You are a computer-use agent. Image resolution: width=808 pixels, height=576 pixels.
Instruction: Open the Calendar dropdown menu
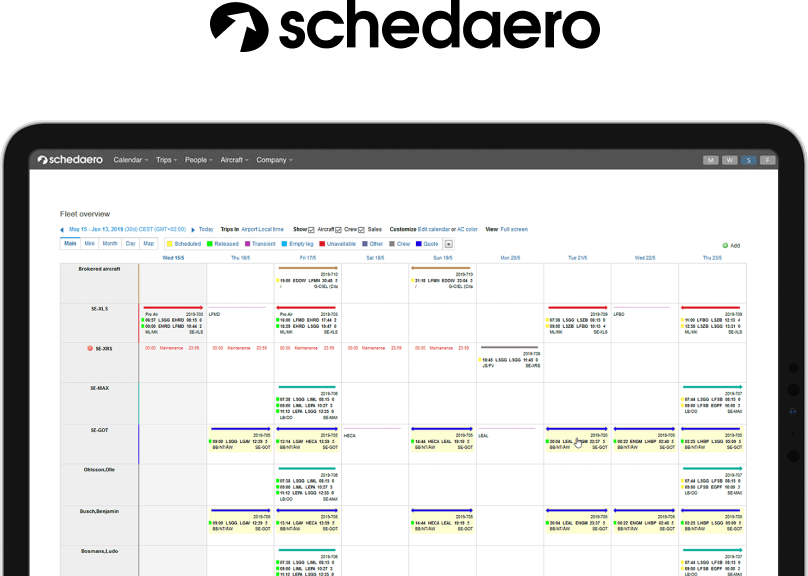pos(130,160)
